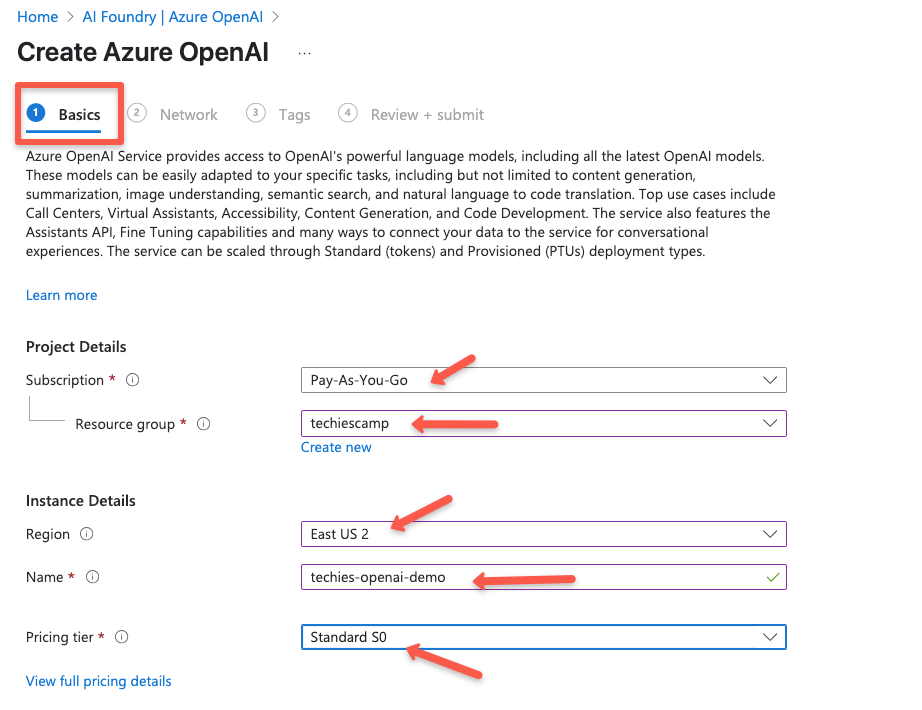Click the breadcrumb chevron after Home
The height and width of the screenshot is (710, 922).
(69, 16)
